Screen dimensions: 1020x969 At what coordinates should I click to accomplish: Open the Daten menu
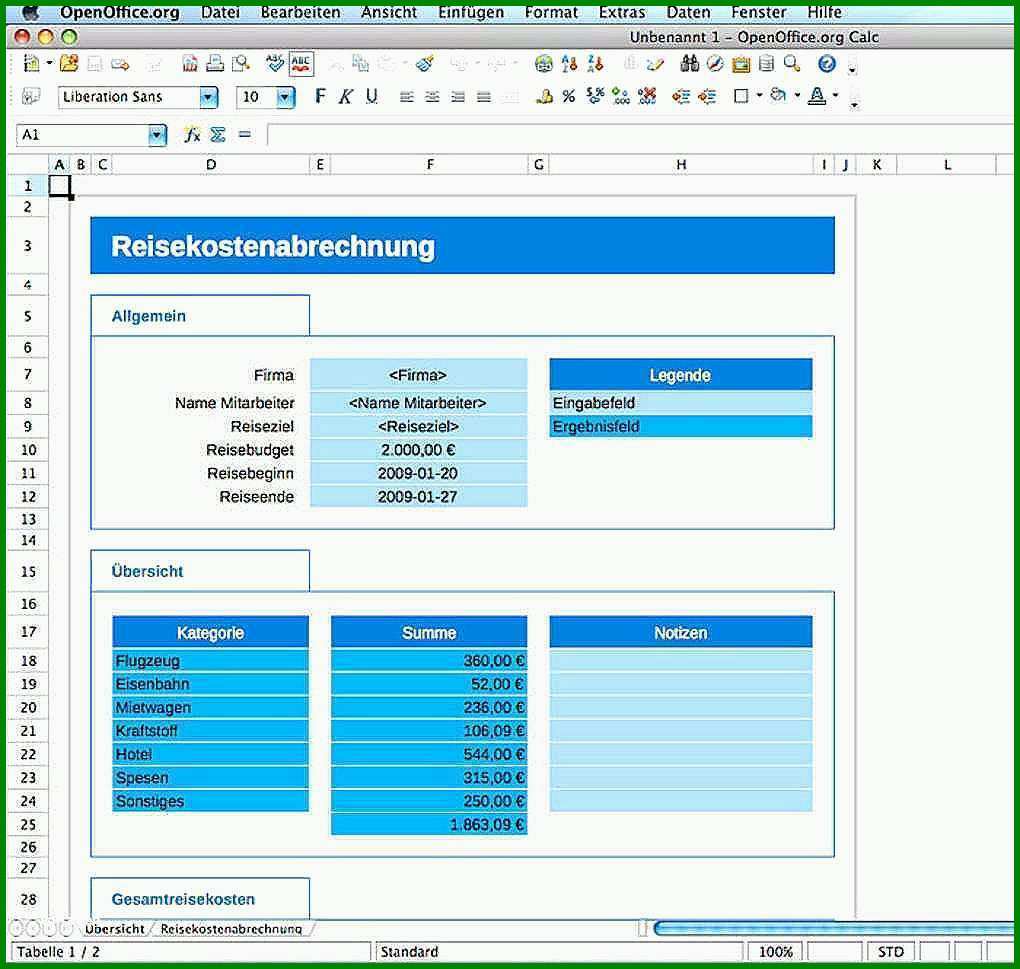pos(688,12)
